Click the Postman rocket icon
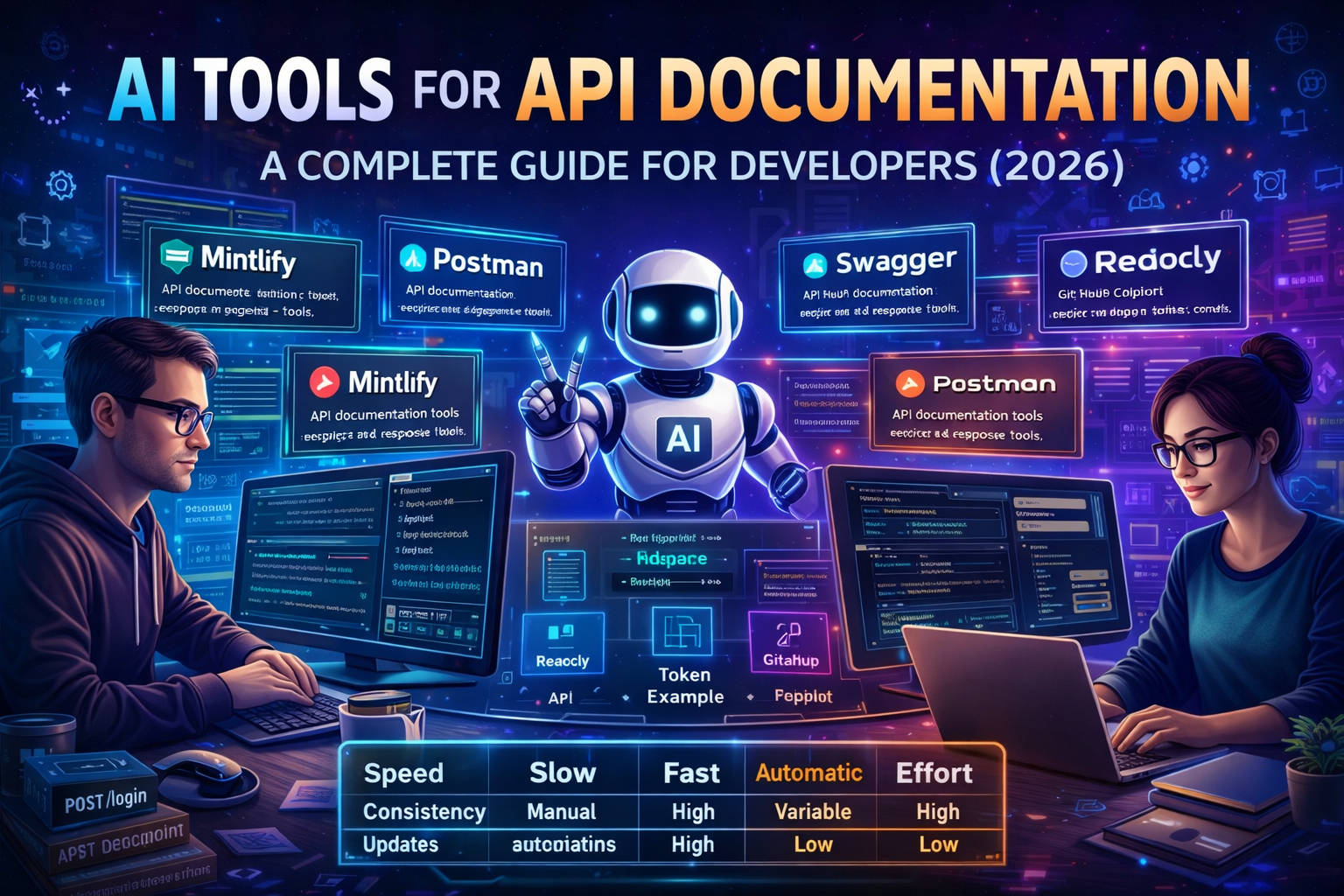The image size is (1344, 896). pos(411,258)
